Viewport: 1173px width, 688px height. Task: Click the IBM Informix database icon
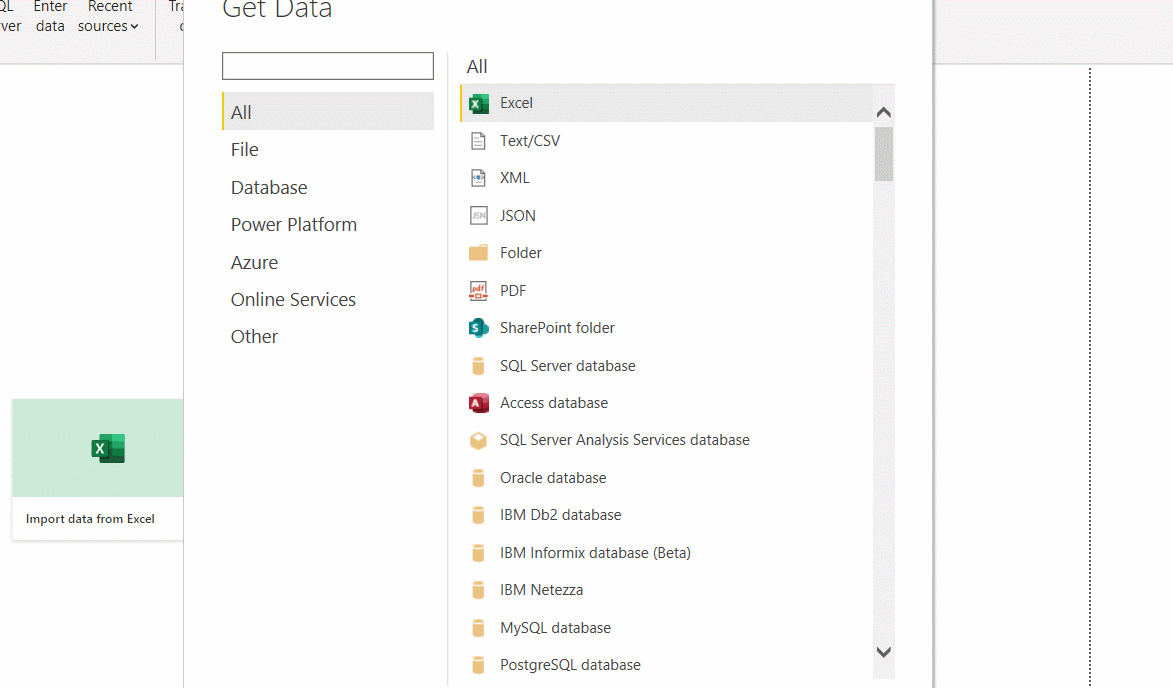[x=478, y=553]
